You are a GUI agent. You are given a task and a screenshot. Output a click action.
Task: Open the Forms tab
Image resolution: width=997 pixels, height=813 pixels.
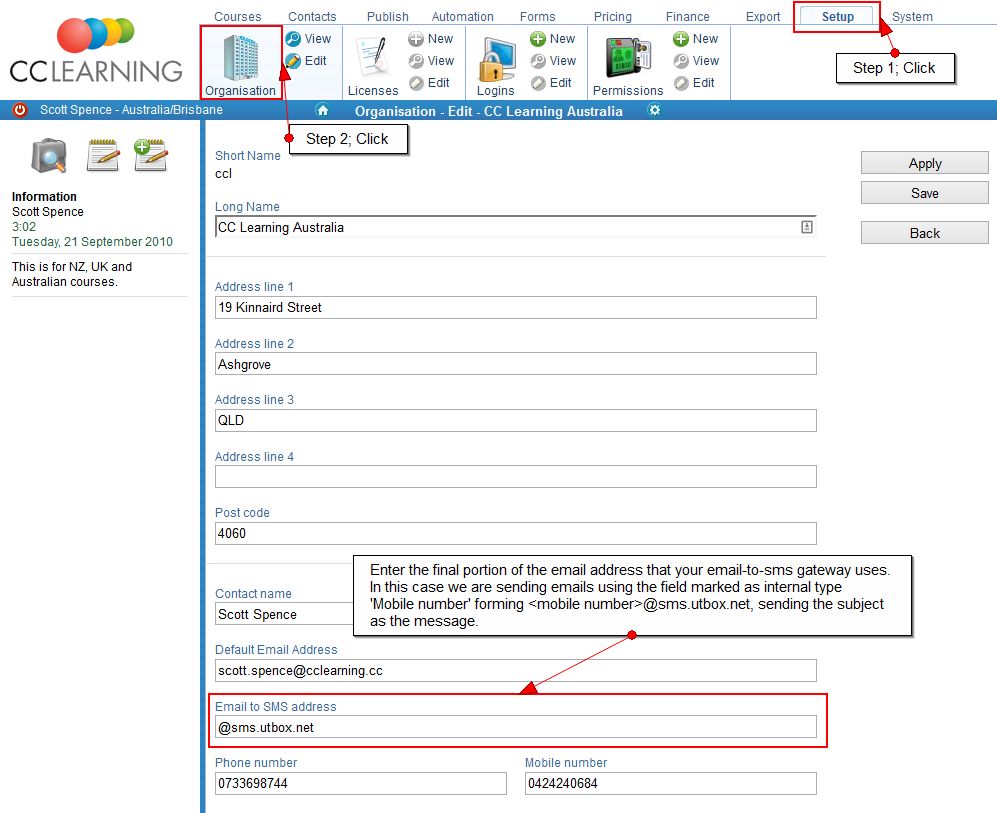(x=537, y=17)
